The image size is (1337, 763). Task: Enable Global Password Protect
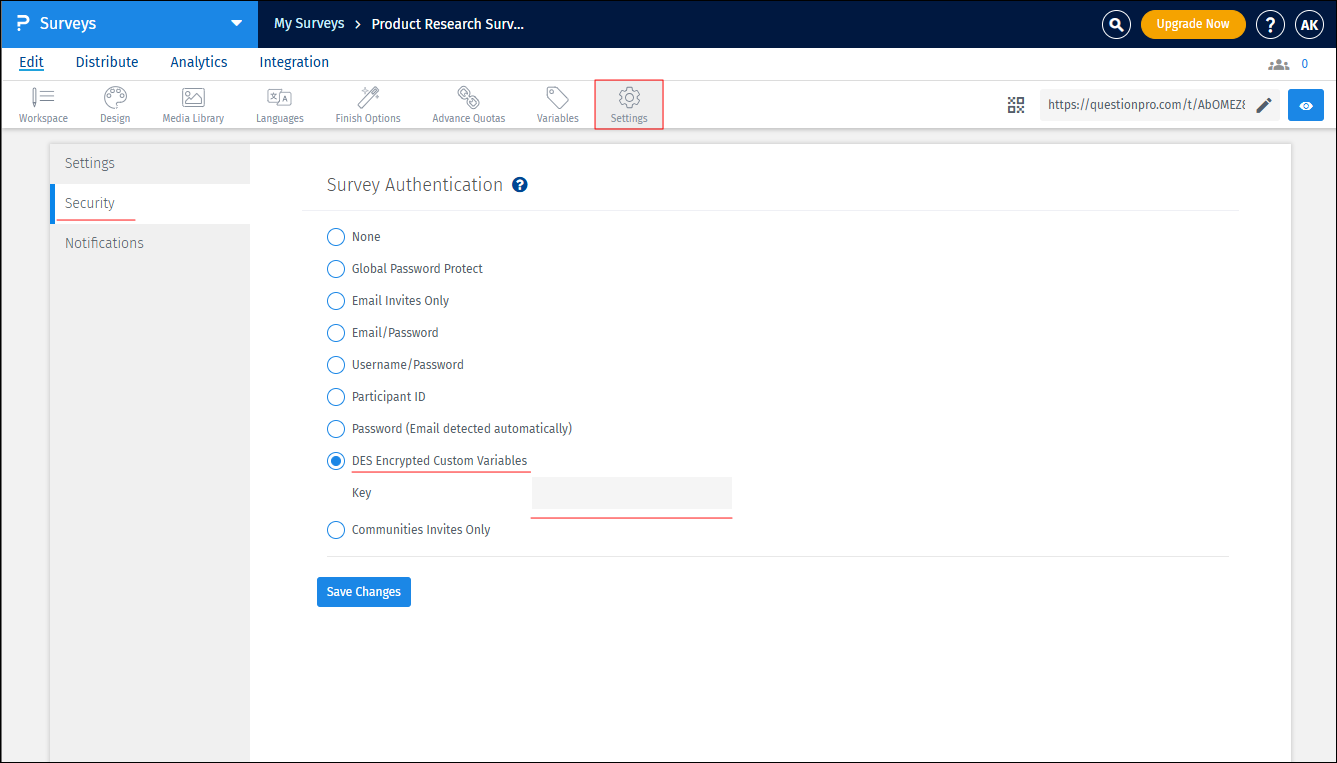(335, 268)
